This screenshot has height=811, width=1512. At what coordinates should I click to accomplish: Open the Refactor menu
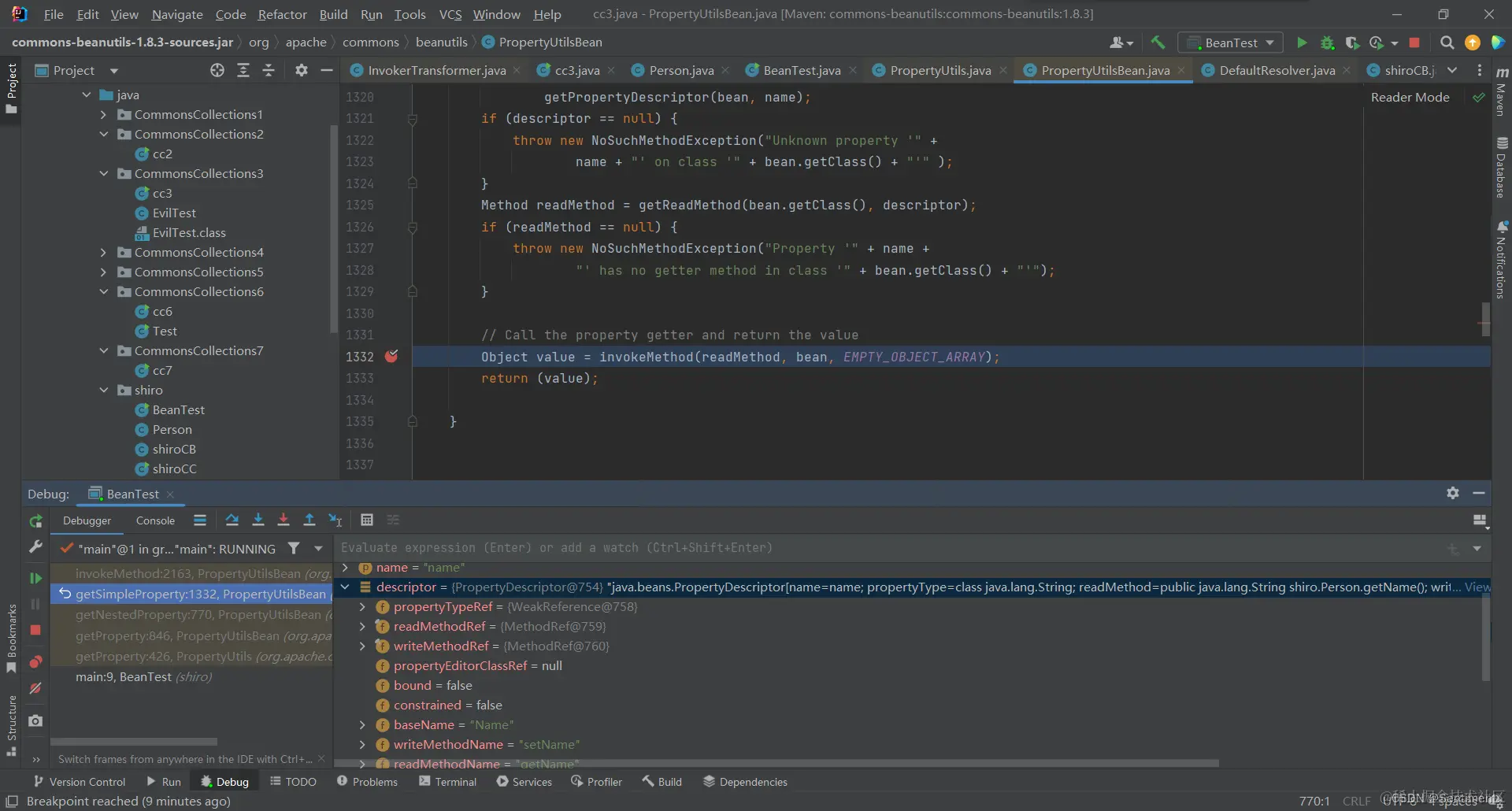(282, 14)
